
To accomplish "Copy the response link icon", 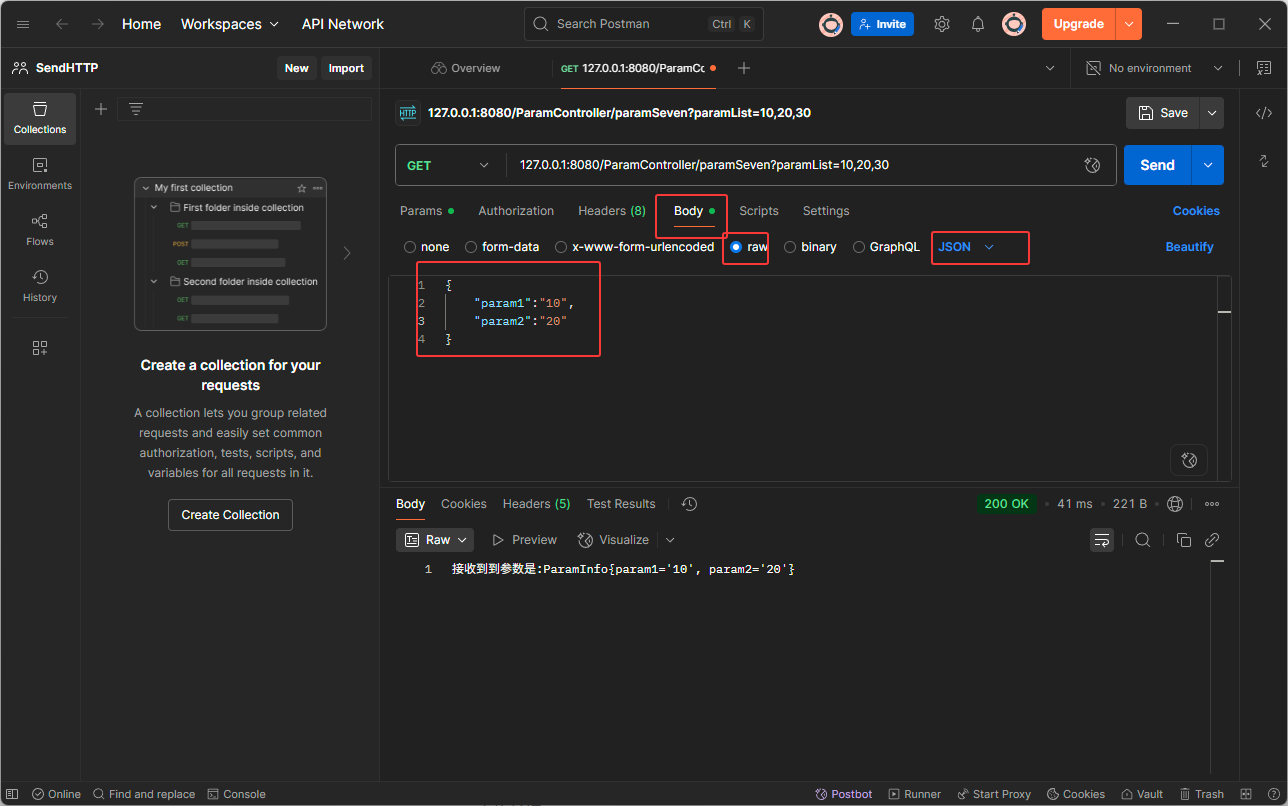I will [x=1212, y=540].
